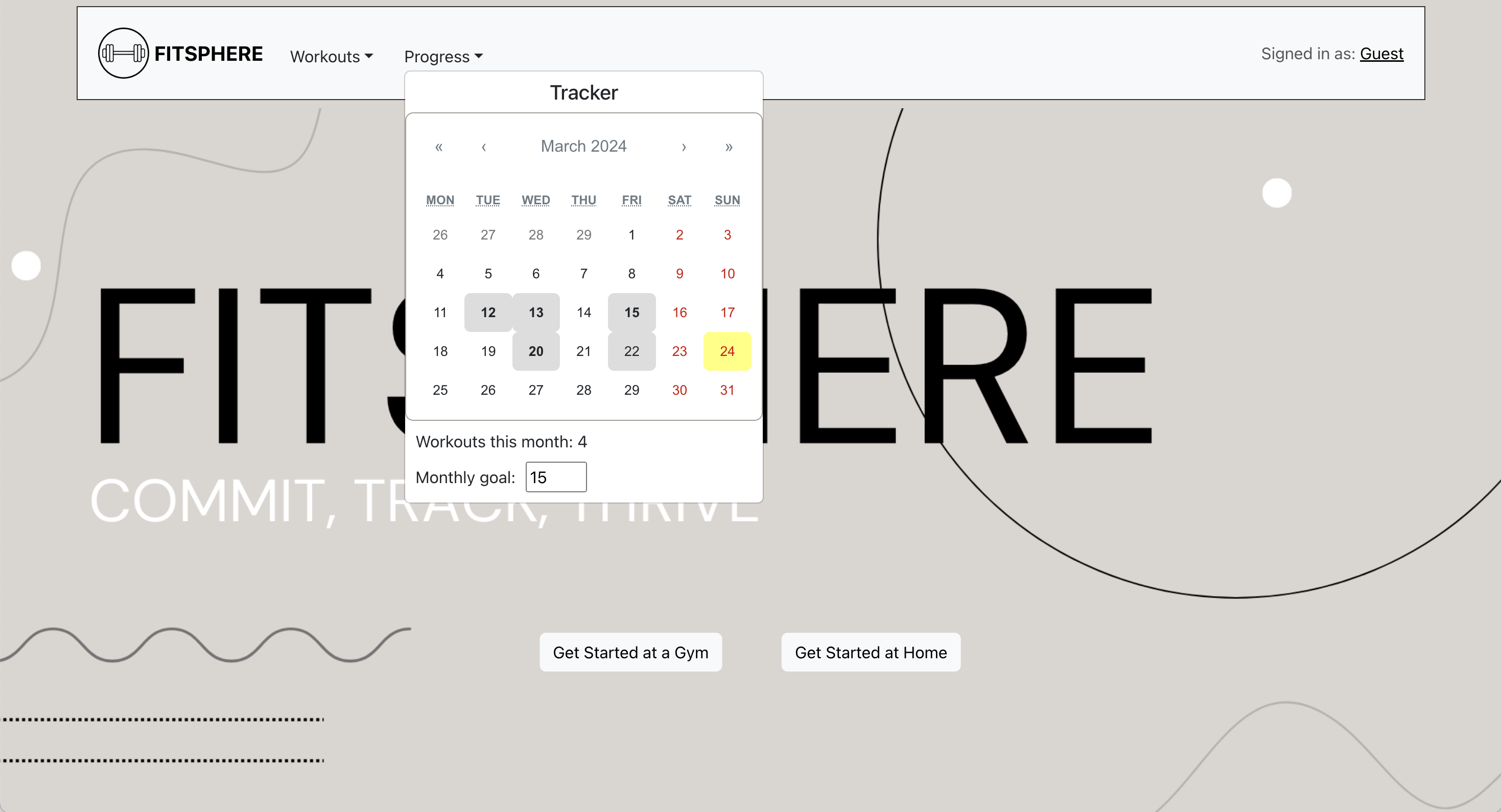This screenshot has width=1501, height=812.
Task: Expand the Workouts dropdown menu
Action: point(331,57)
